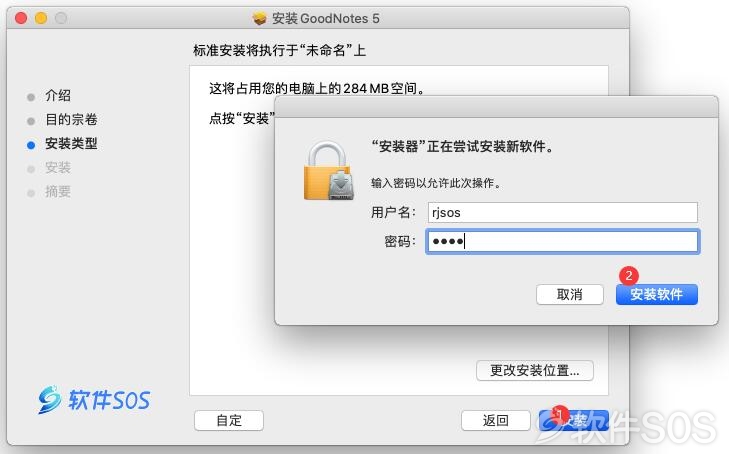Close the installer with red window button
Image resolution: width=729 pixels, height=454 pixels.
[x=21, y=18]
